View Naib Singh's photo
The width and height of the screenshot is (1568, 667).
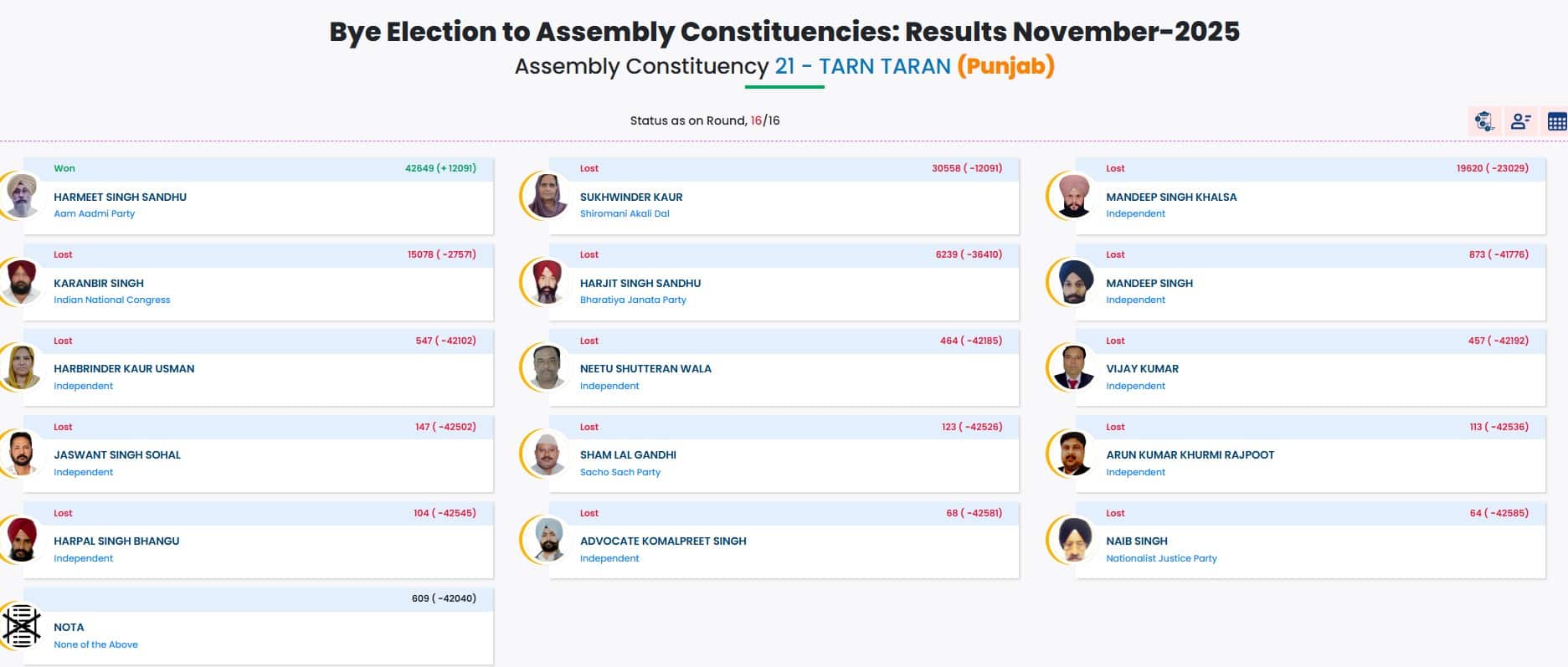(x=1074, y=542)
